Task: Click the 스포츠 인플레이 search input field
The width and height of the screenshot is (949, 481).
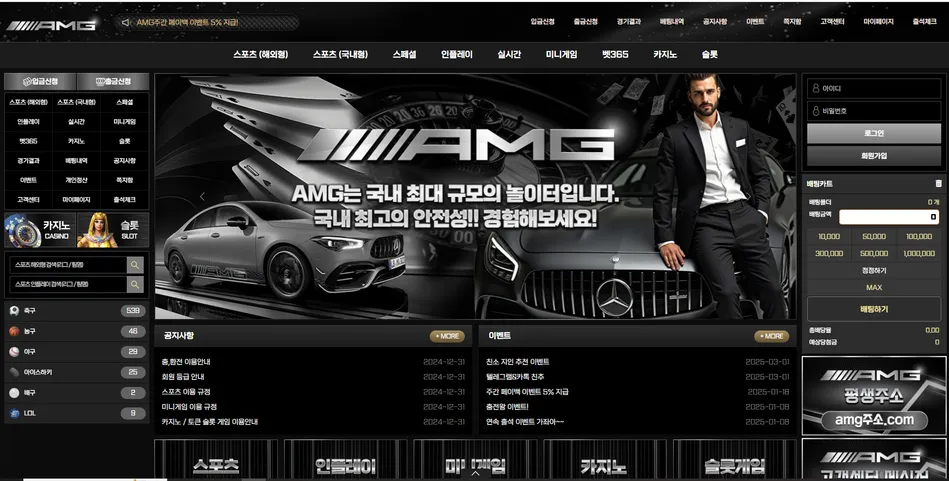Action: [68, 284]
